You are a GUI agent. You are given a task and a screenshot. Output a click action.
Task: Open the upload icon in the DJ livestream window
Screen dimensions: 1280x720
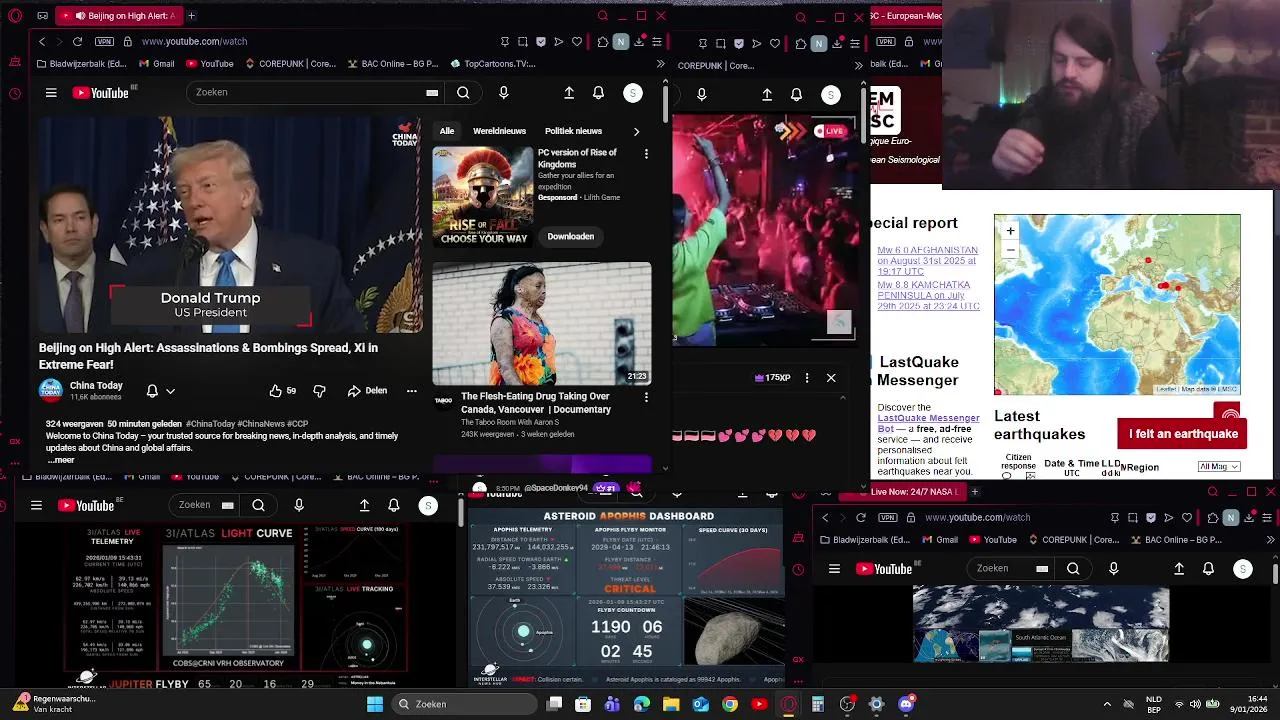pos(767,95)
